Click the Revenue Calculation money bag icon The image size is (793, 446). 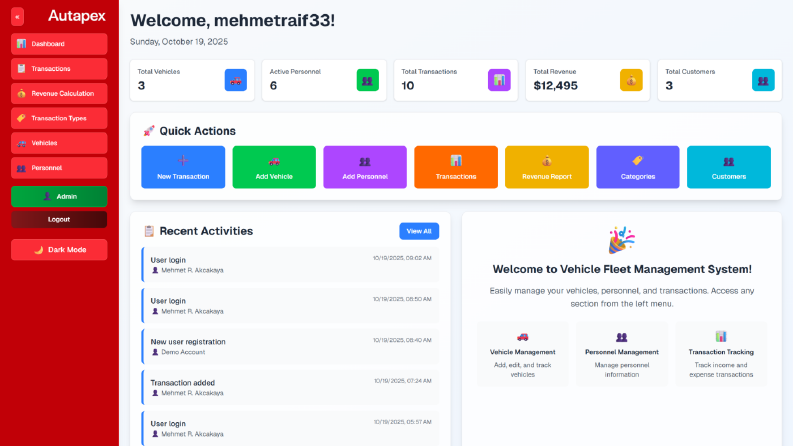pyautogui.click(x=21, y=94)
